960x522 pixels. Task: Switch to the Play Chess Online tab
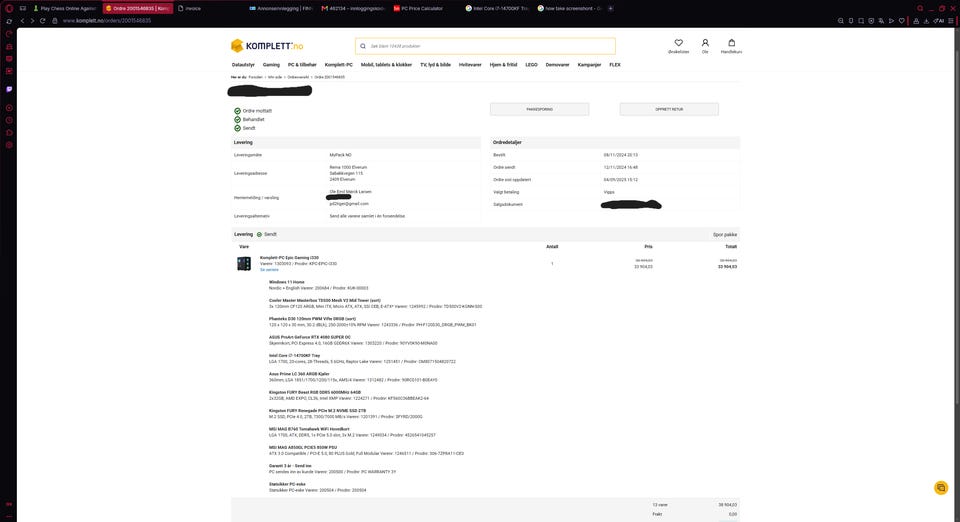(65, 9)
